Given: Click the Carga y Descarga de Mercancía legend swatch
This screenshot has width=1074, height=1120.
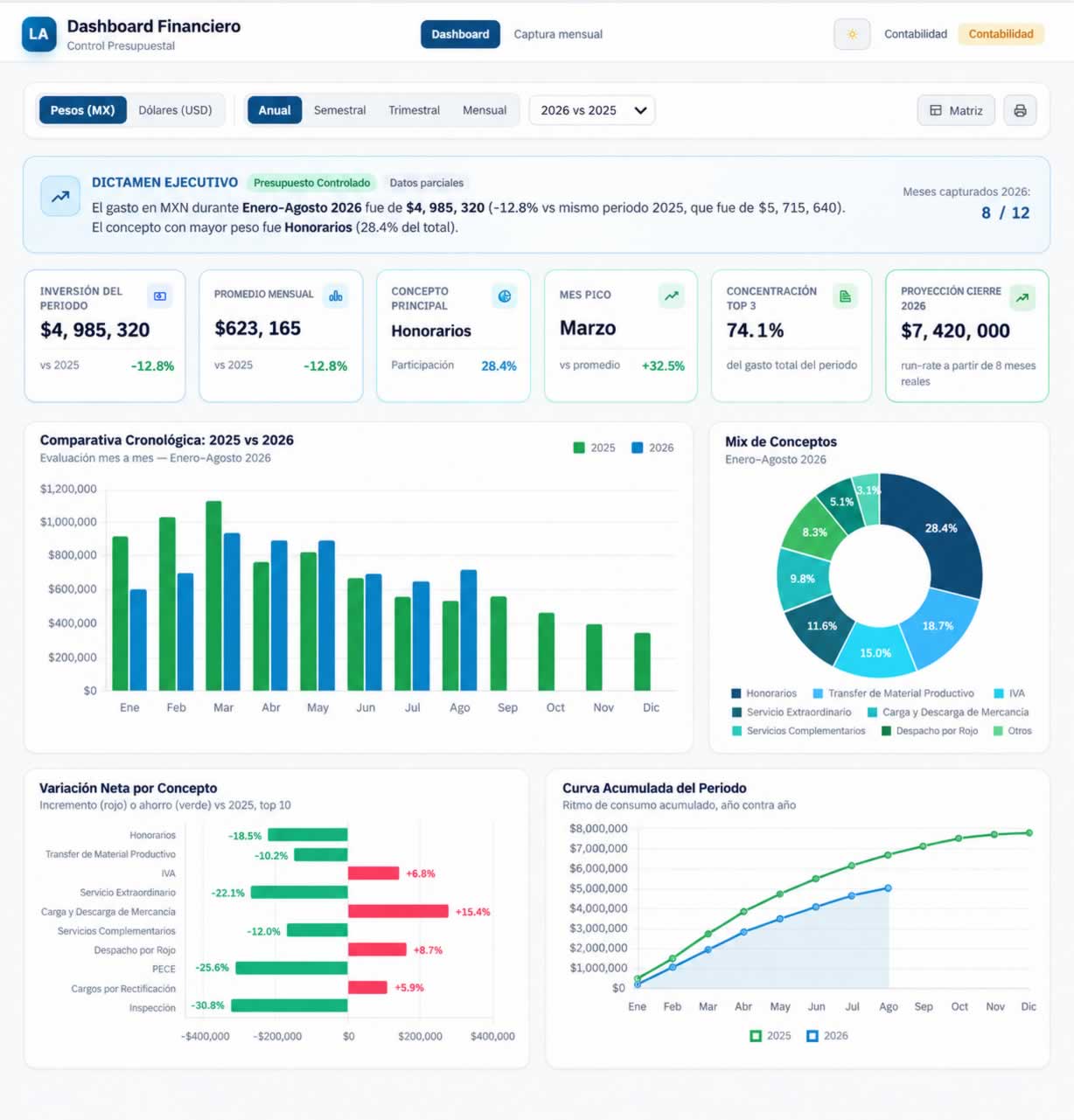Looking at the screenshot, I should point(872,713).
